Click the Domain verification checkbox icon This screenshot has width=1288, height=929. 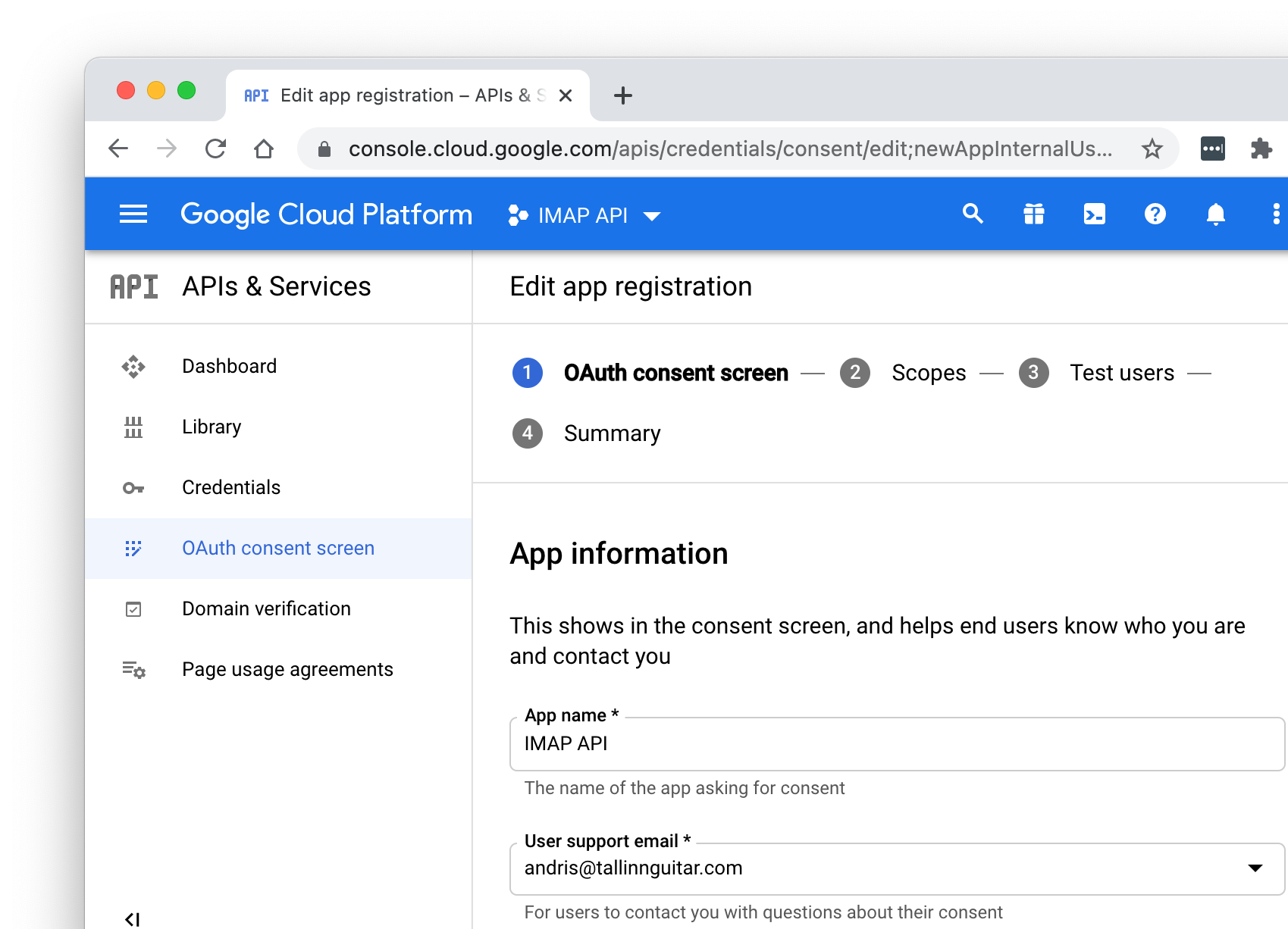133,609
